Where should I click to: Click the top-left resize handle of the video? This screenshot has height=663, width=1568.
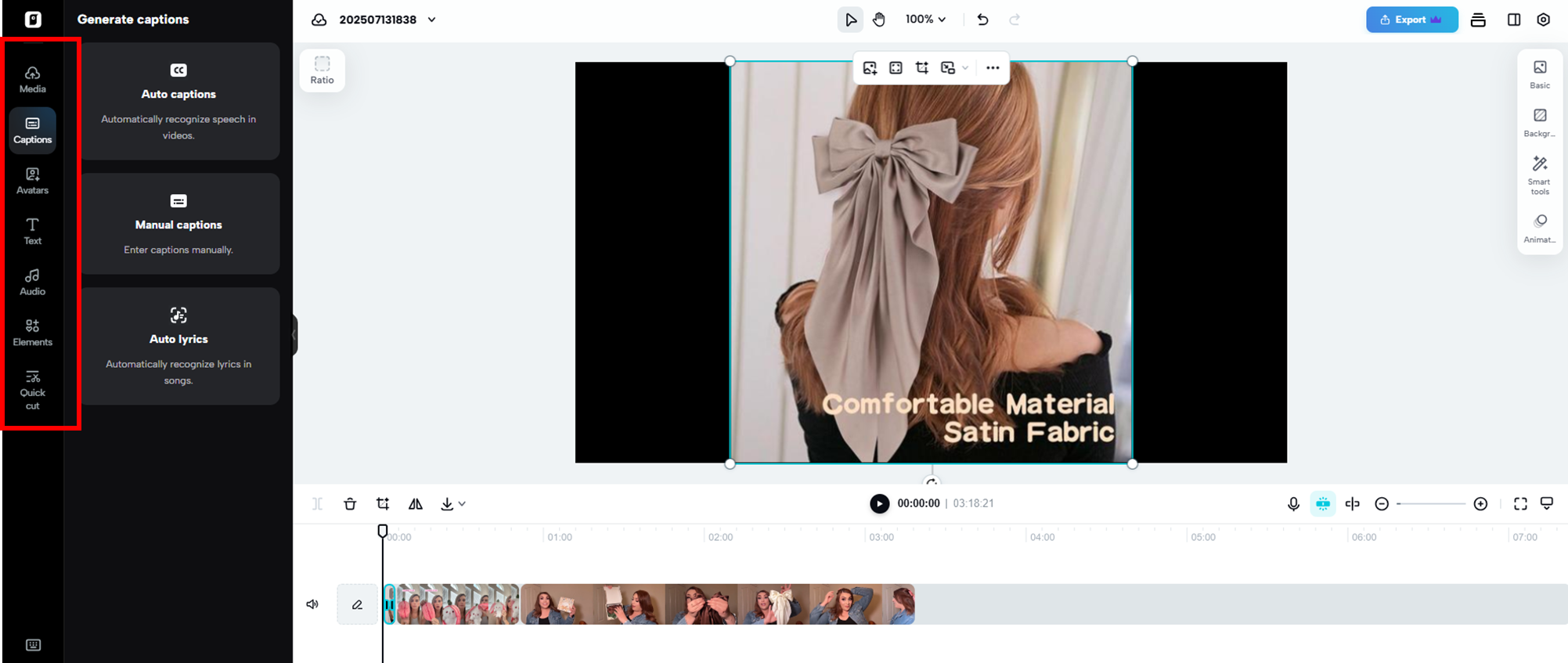[x=730, y=61]
